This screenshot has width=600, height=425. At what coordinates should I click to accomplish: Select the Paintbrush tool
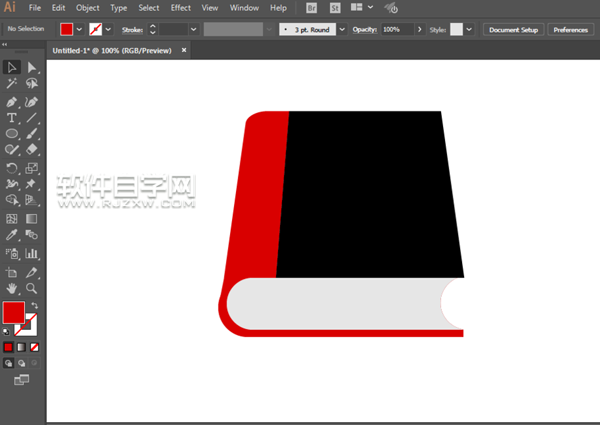pyautogui.click(x=32, y=134)
